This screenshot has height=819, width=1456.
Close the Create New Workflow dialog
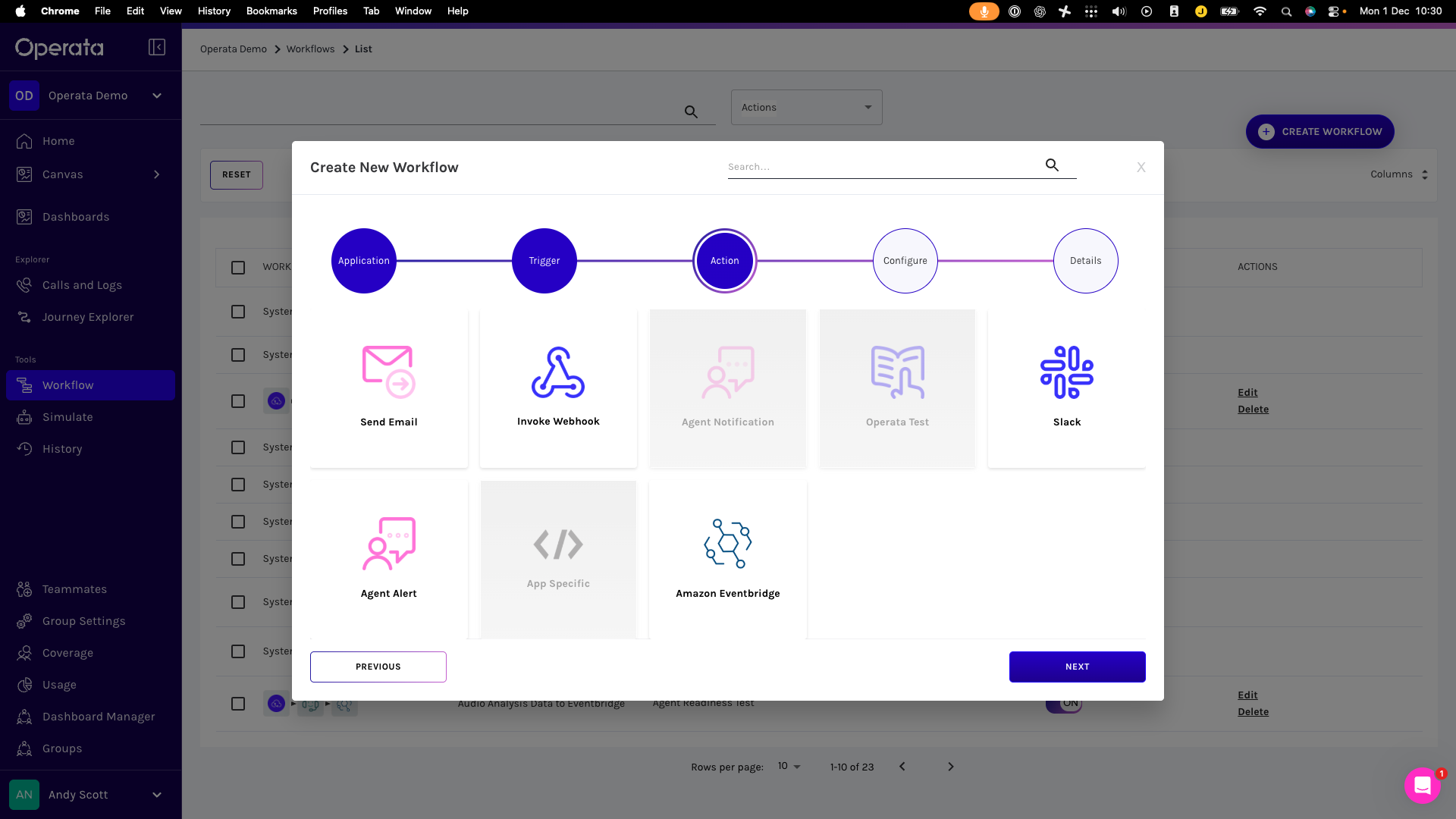coord(1141,168)
